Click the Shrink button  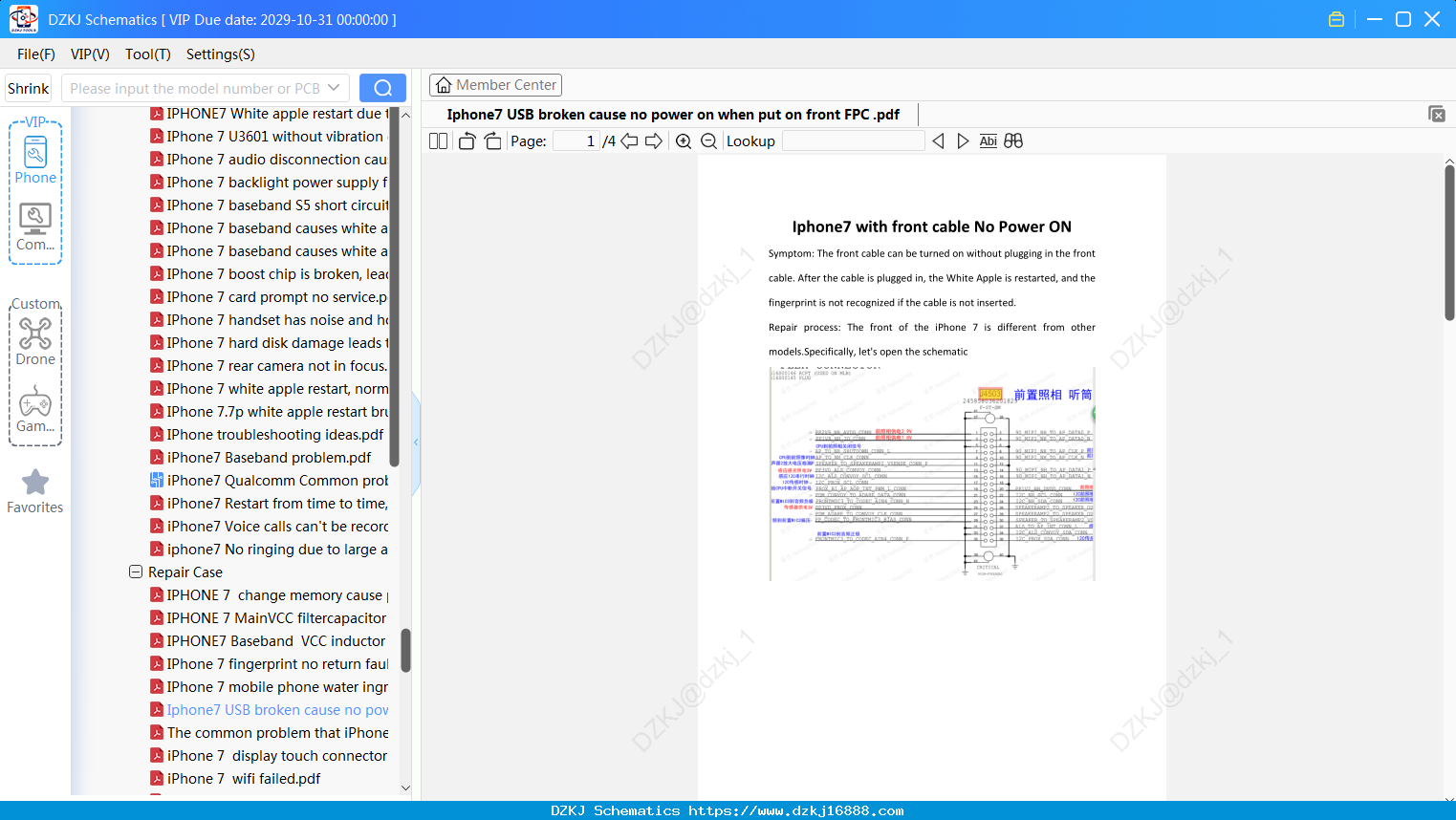28,88
